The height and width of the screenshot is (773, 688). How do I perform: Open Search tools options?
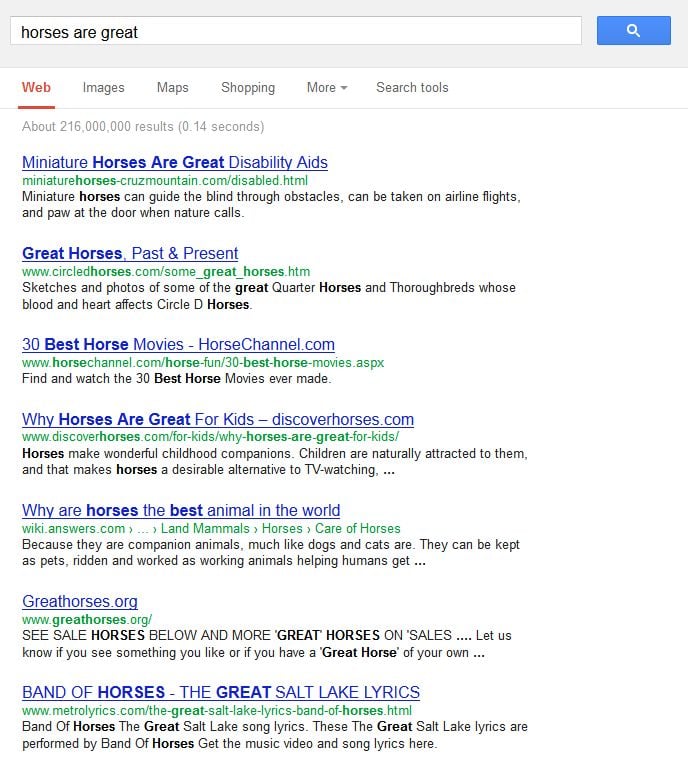412,88
